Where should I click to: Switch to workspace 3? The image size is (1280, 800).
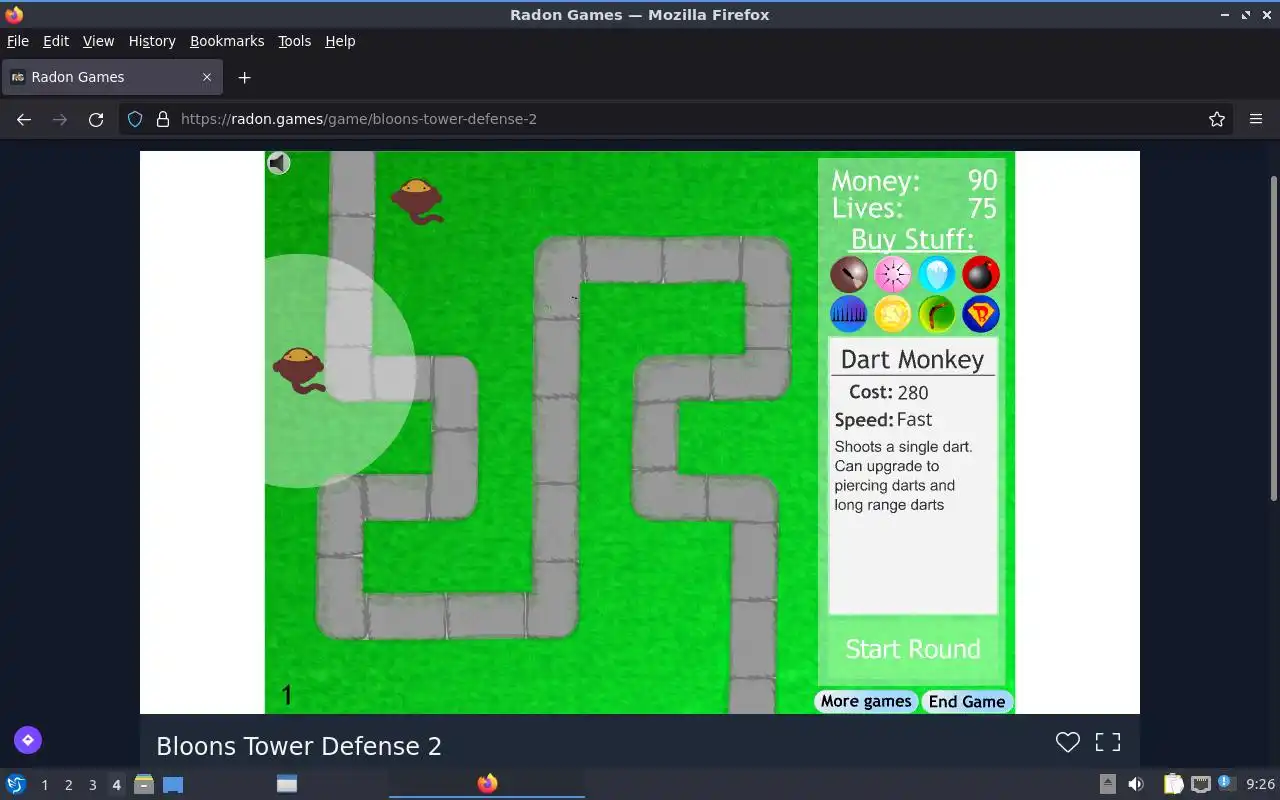92,785
